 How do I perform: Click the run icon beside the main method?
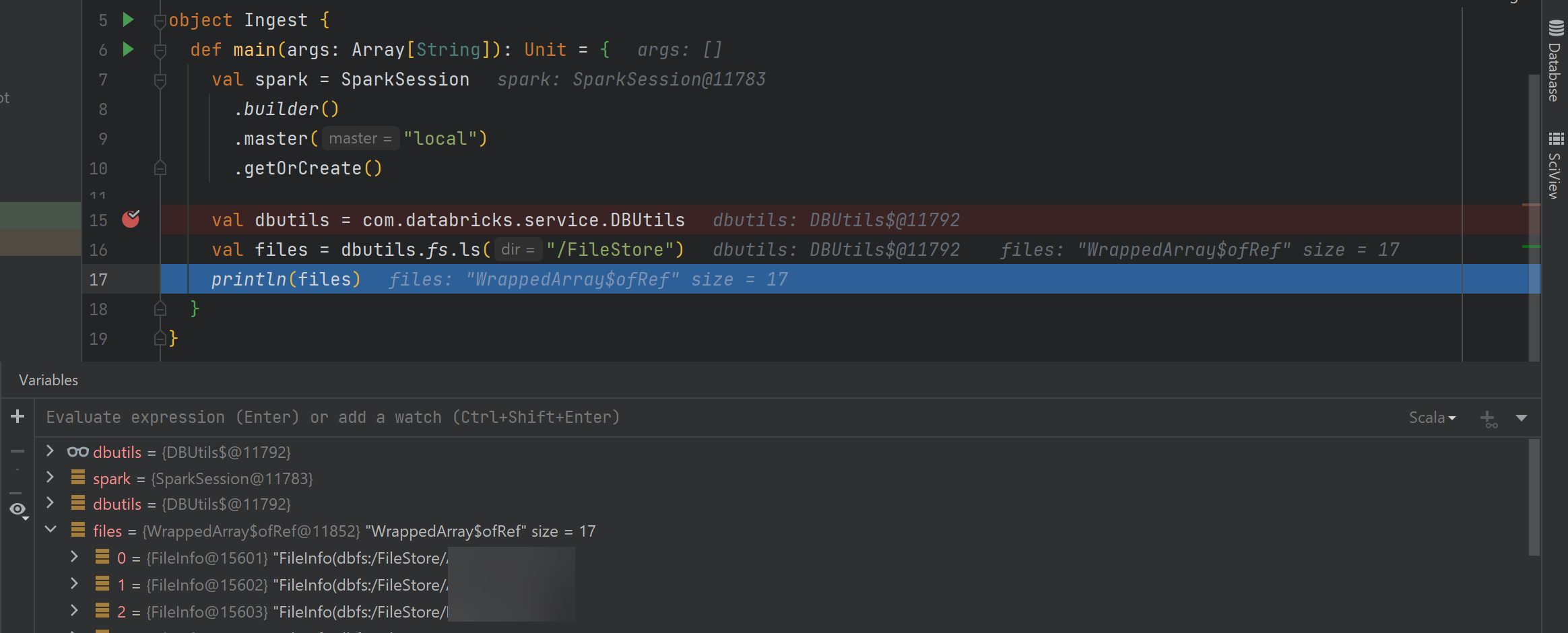(x=128, y=49)
